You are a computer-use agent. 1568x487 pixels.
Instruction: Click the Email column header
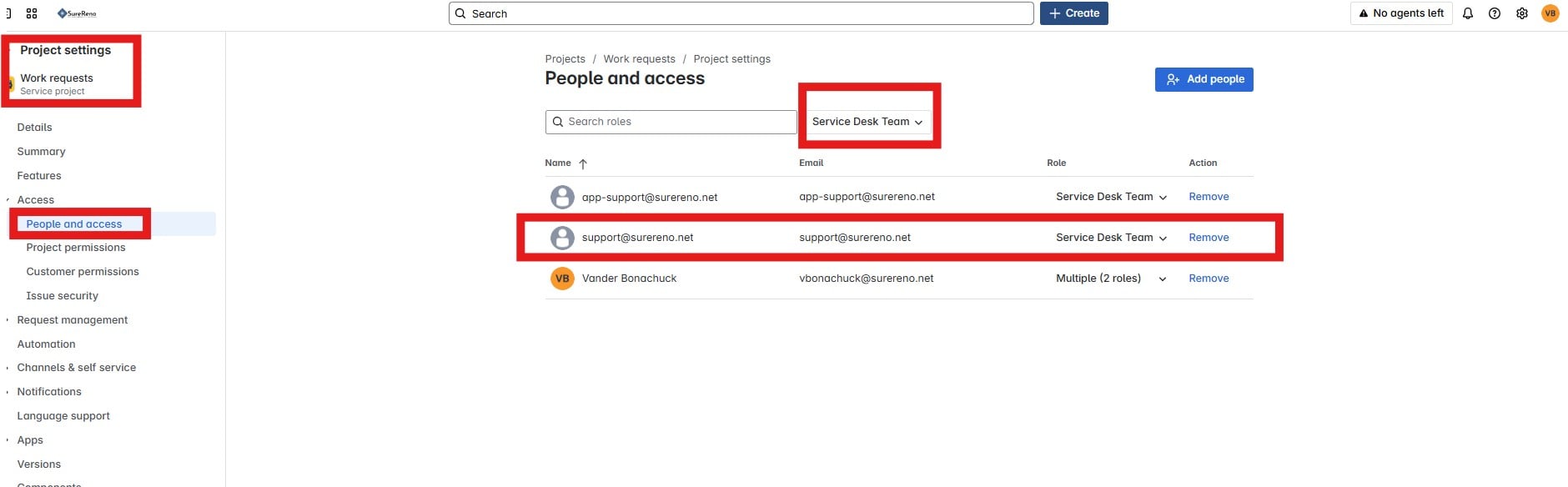(x=811, y=163)
